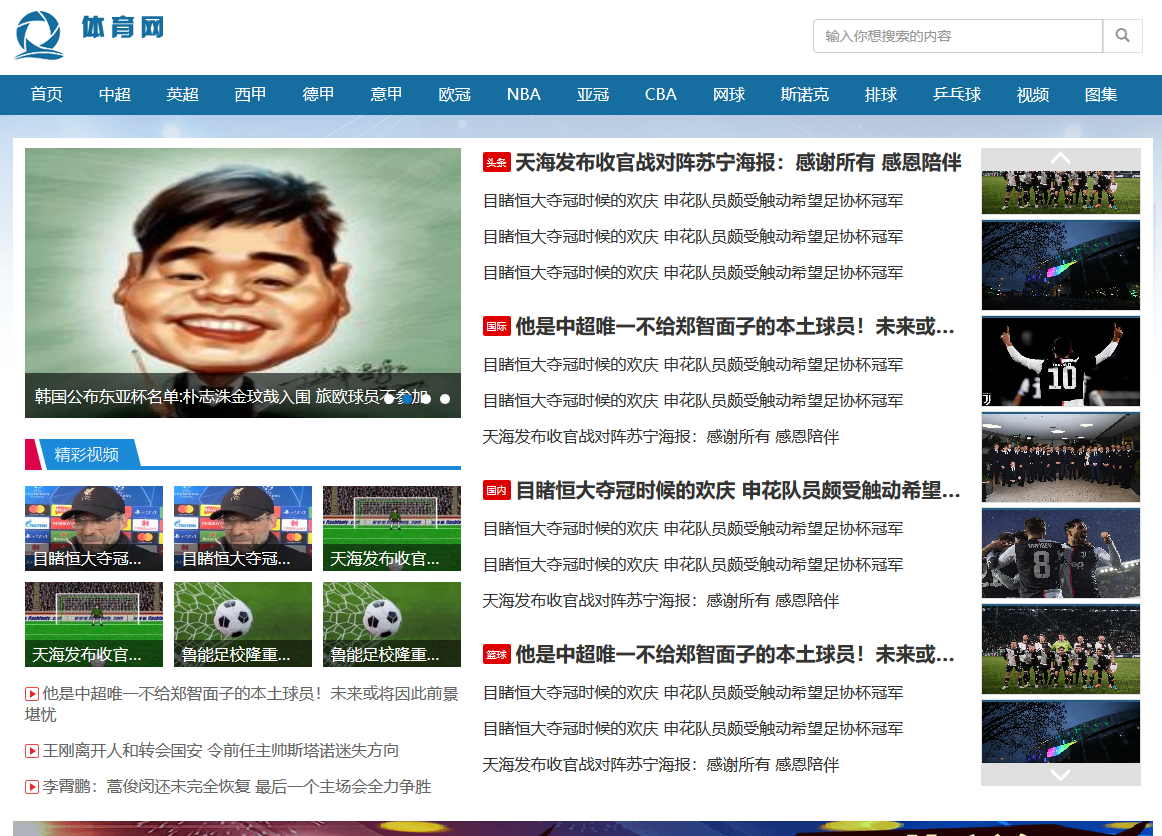Viewport: 1162px width, 836px height.
Task: Click the red 国内 tag badge
Action: pos(497,490)
